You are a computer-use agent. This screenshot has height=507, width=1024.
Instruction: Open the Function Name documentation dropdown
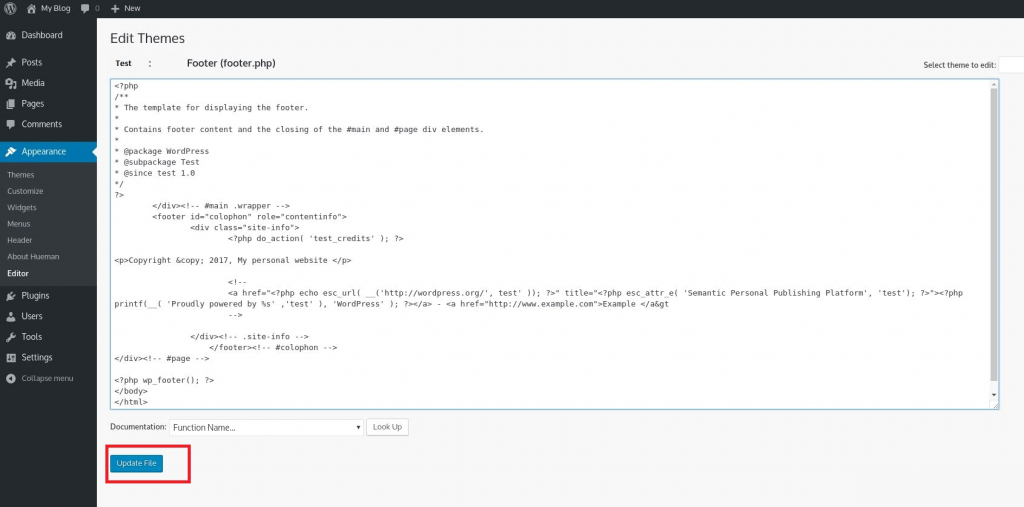(266, 427)
